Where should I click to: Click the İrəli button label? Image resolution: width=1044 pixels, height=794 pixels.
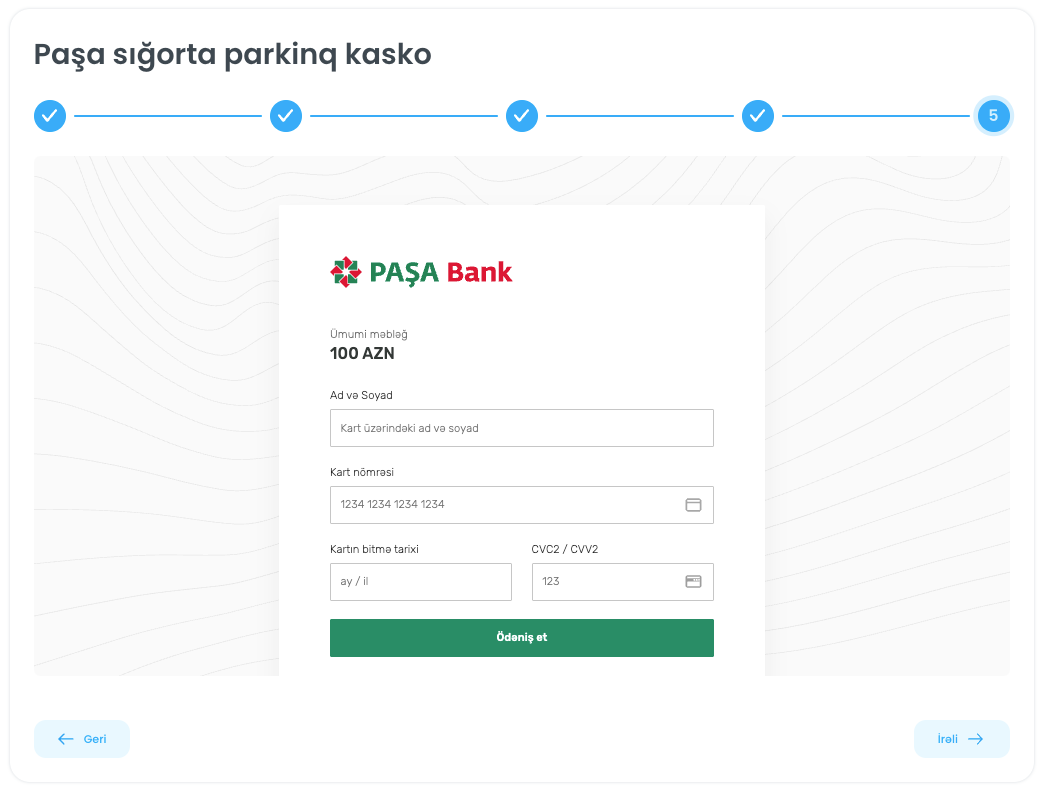(947, 739)
